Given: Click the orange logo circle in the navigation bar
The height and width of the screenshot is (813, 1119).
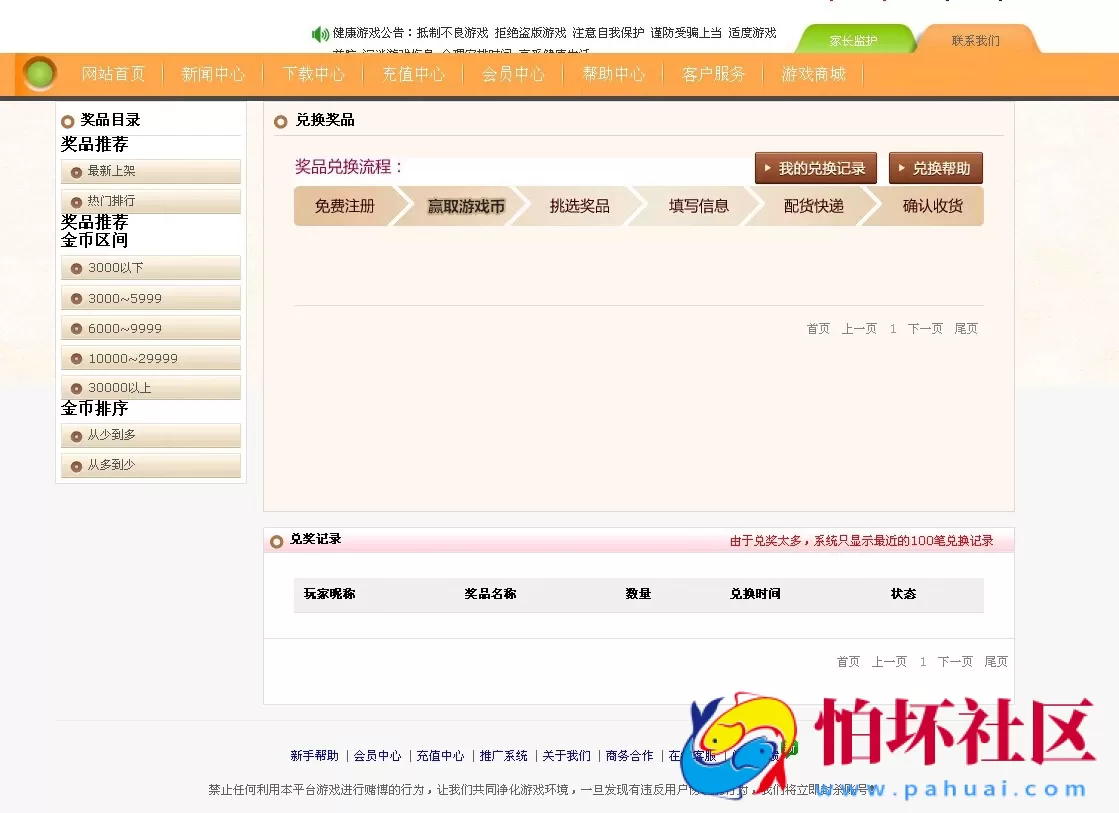Looking at the screenshot, I should 40,74.
